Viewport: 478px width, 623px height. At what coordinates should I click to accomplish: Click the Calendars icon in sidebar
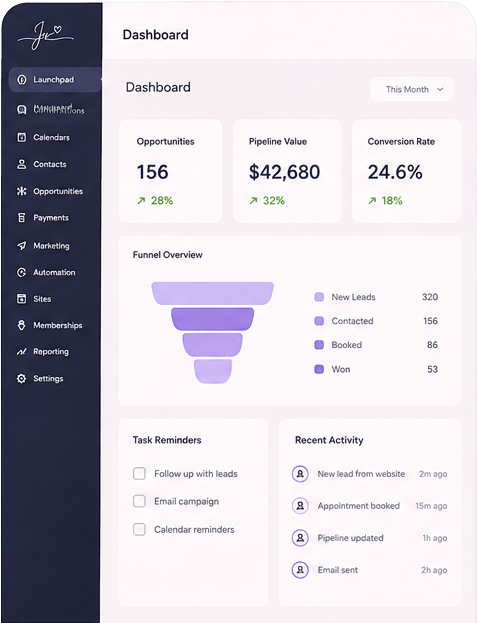(21, 137)
